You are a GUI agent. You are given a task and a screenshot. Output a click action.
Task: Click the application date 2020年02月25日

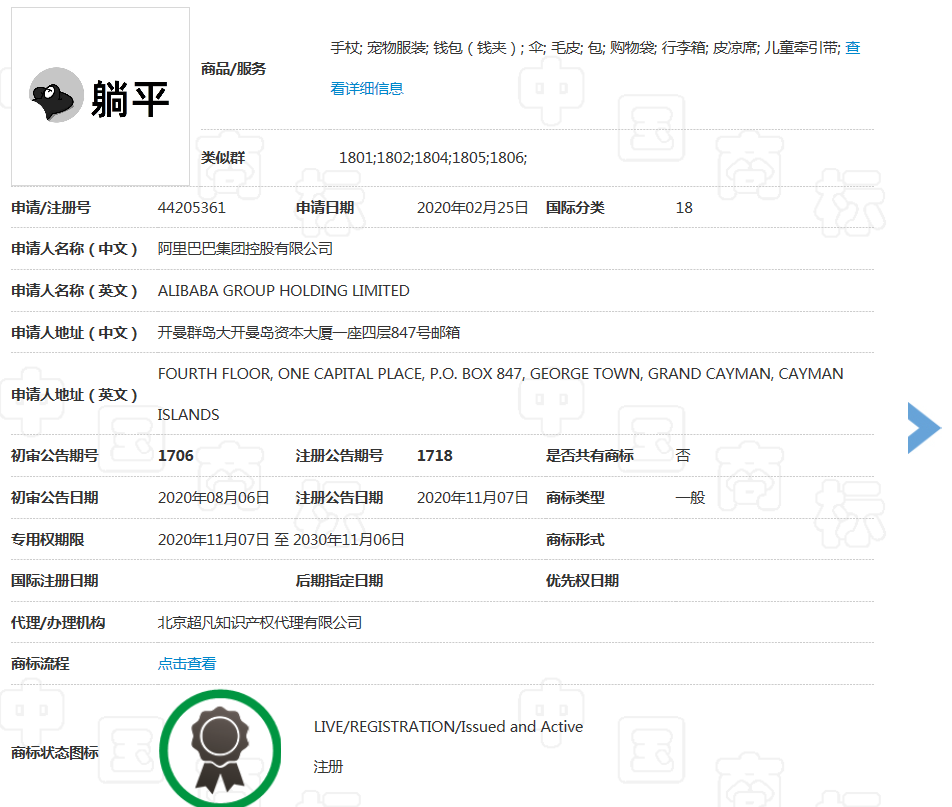tap(472, 208)
